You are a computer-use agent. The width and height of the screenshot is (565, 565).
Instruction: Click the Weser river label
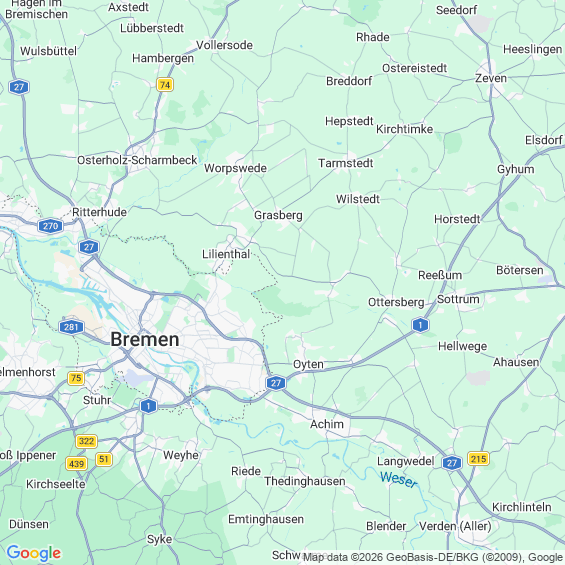coord(399,479)
